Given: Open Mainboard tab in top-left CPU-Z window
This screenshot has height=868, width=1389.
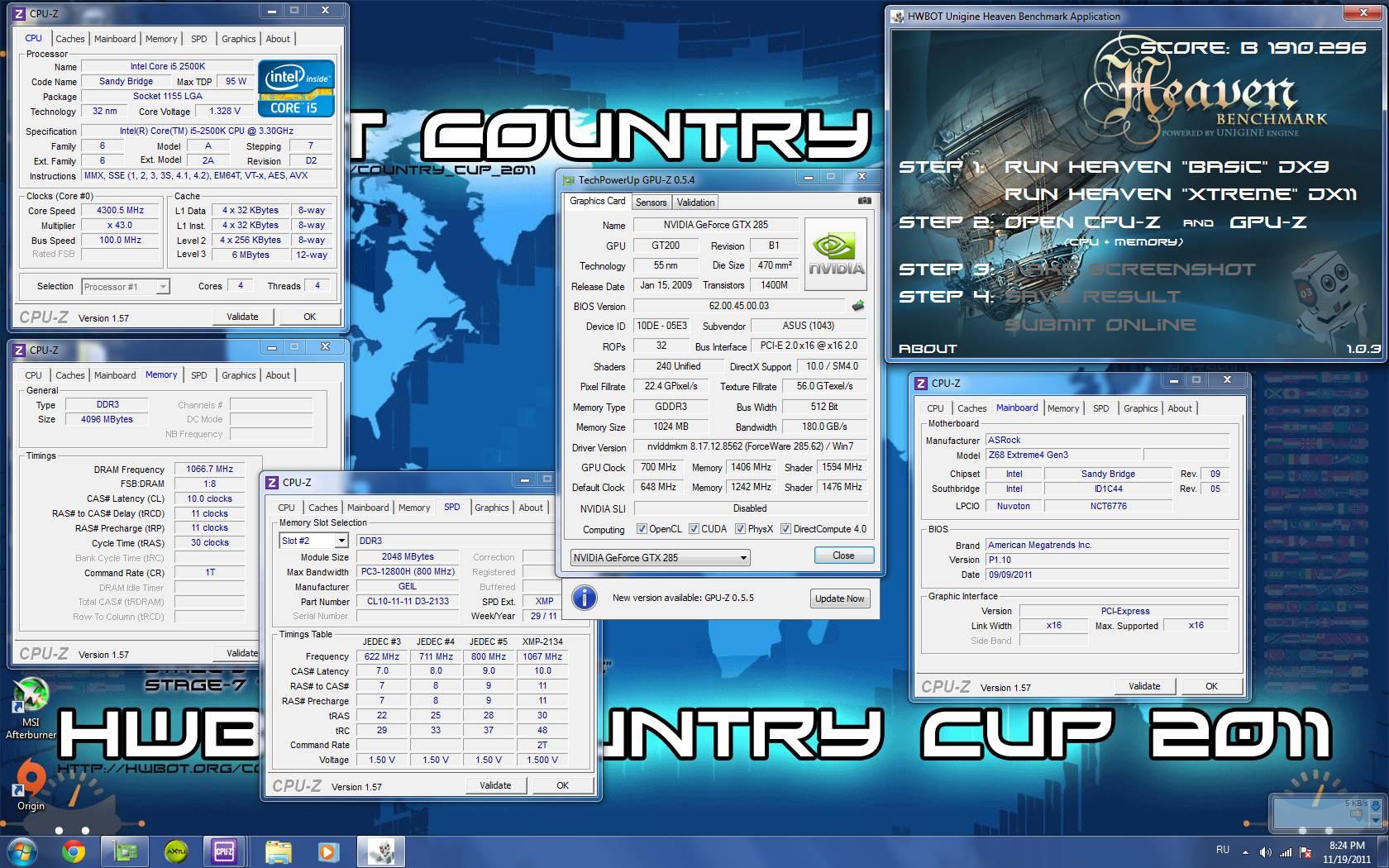Looking at the screenshot, I should tap(115, 39).
